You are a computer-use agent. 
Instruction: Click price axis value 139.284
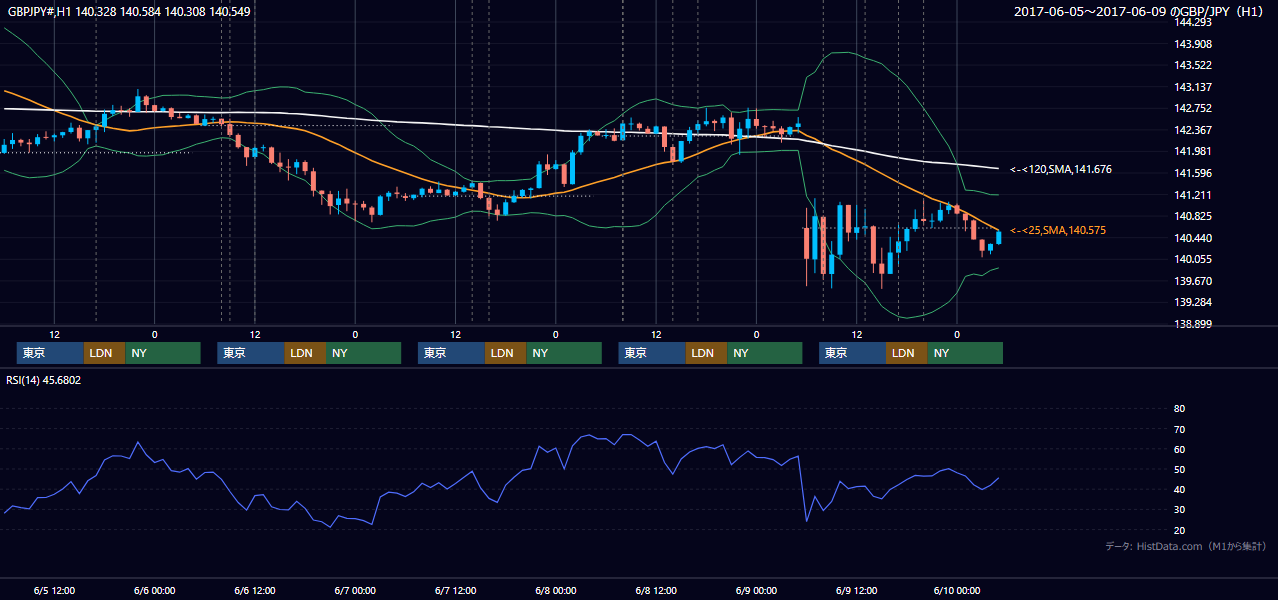click(x=1193, y=302)
